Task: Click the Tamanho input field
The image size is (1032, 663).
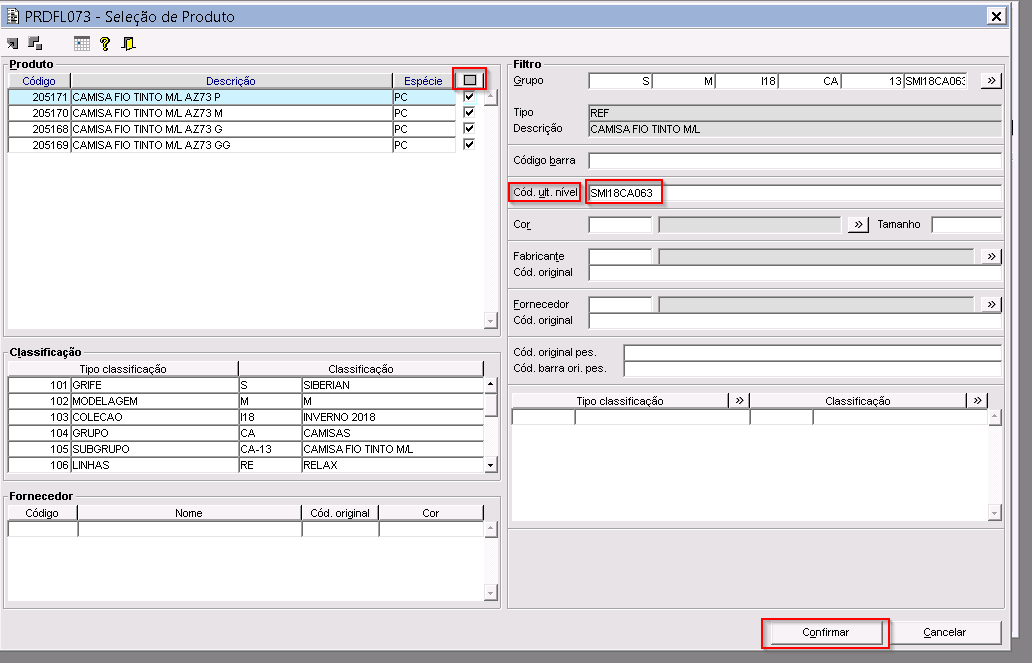Action: click(x=966, y=225)
